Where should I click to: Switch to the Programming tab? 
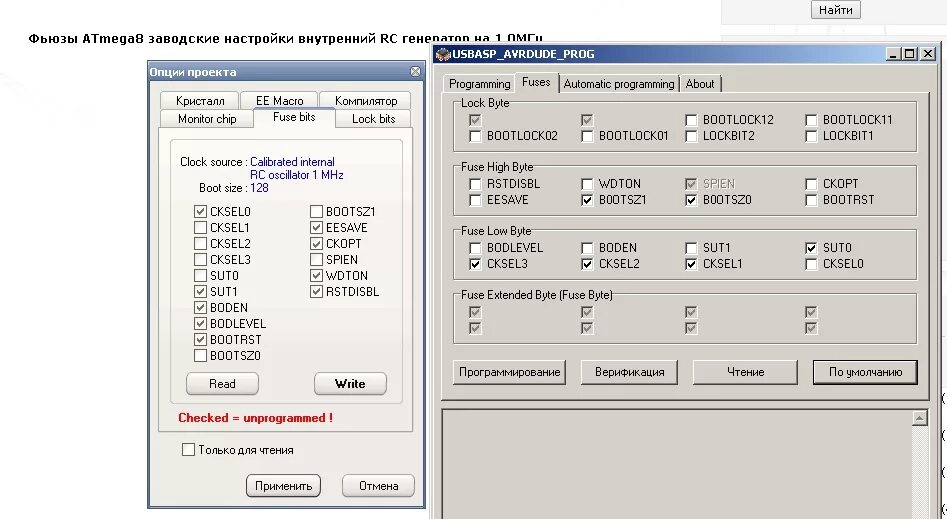(480, 84)
